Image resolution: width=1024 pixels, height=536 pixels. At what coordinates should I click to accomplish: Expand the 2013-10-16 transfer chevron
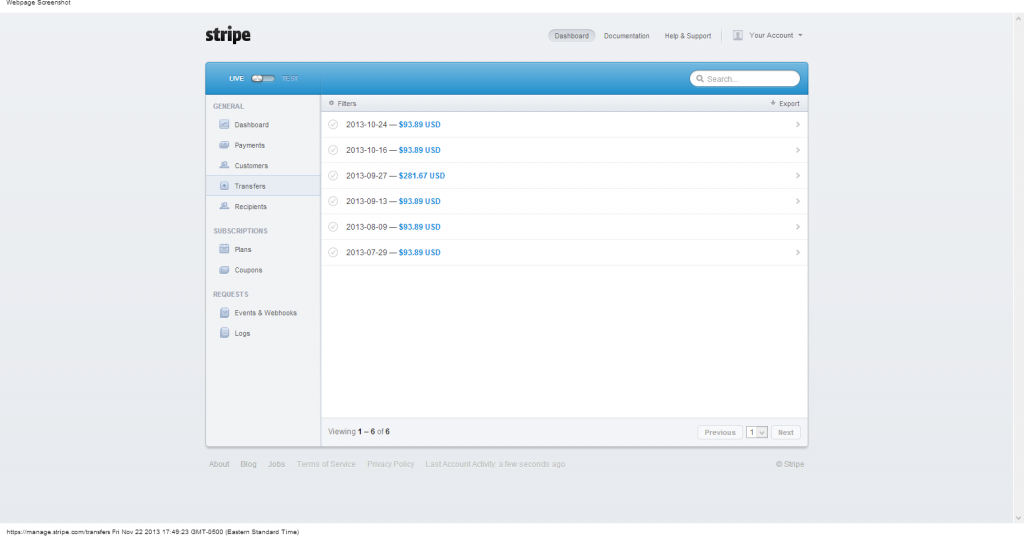coord(797,150)
